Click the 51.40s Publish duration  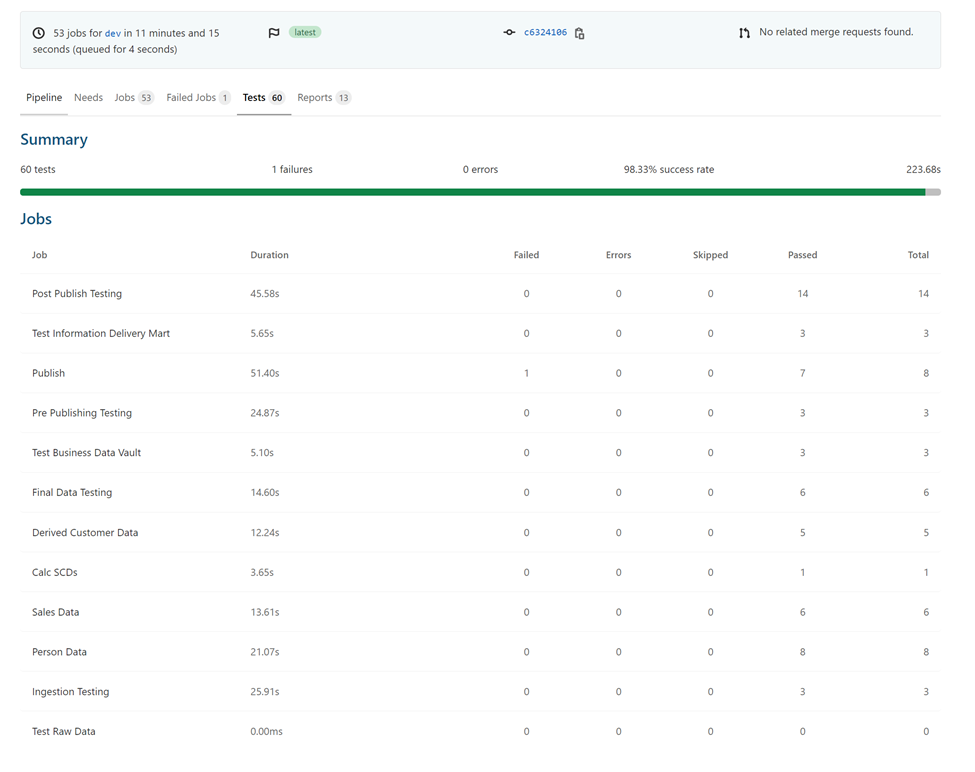265,373
